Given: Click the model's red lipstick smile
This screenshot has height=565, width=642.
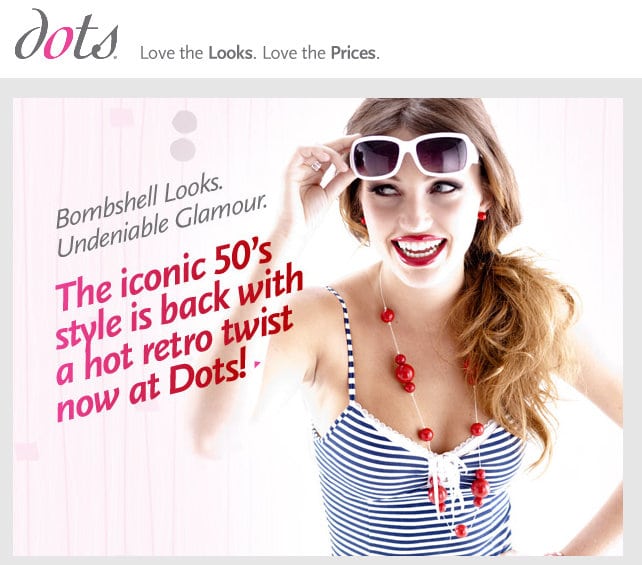Looking at the screenshot, I should click(418, 249).
